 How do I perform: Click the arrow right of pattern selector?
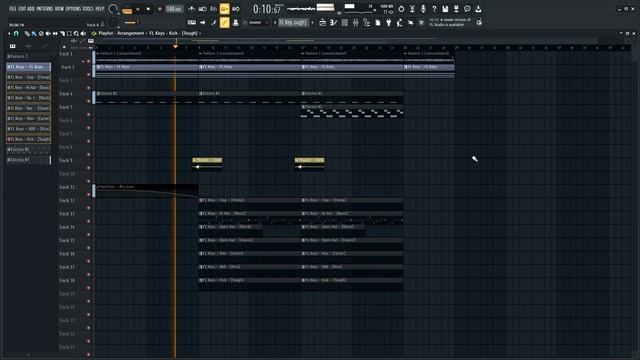[x=312, y=22]
